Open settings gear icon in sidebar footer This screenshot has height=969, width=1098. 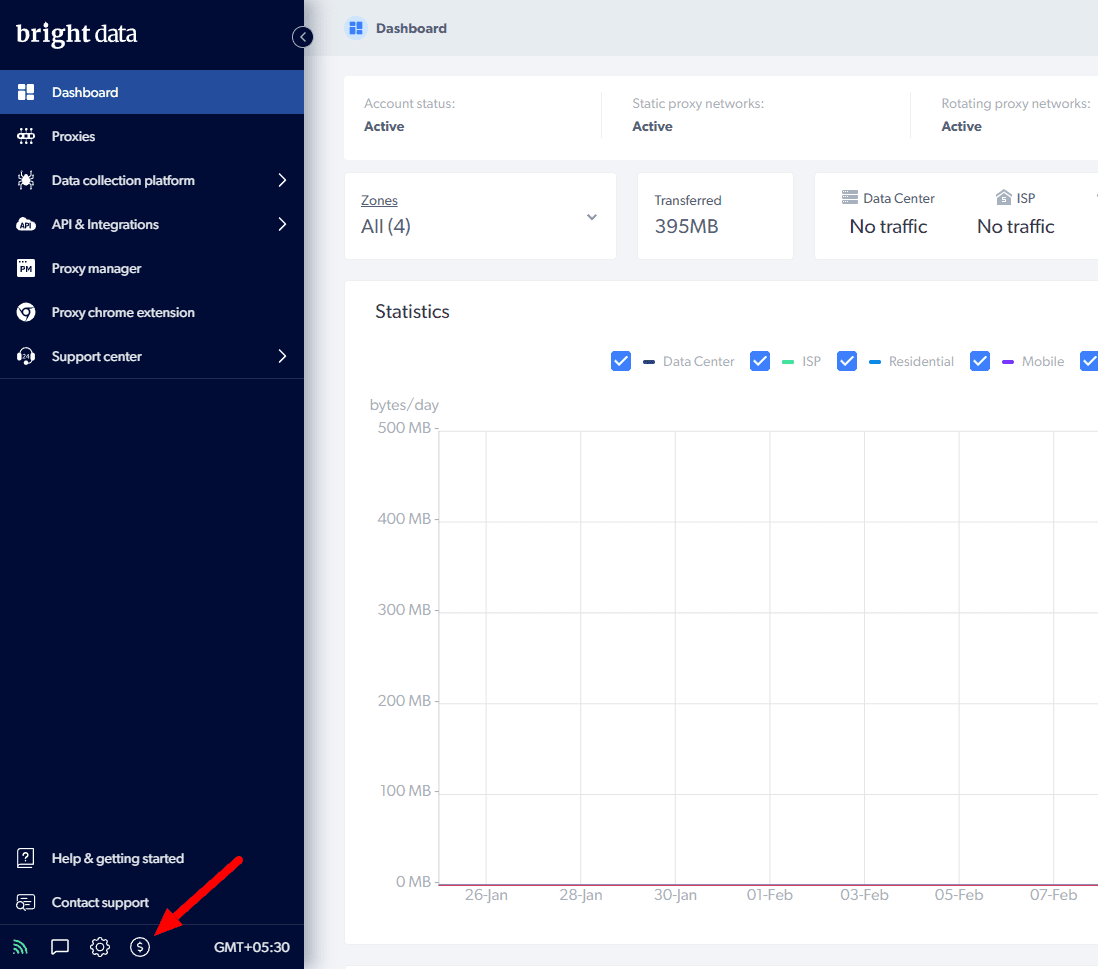tap(100, 947)
